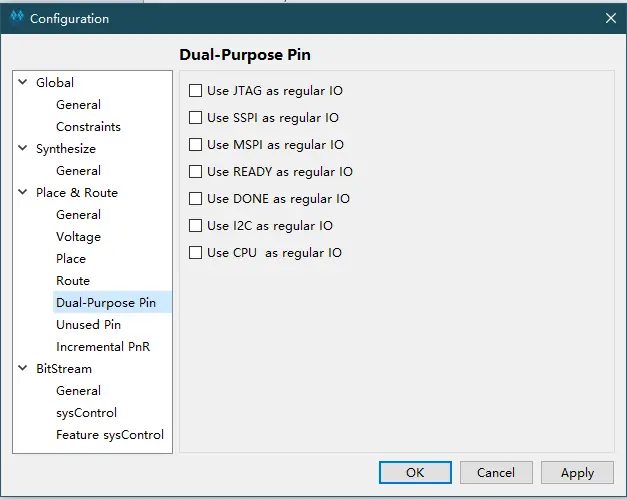Click the Dual-Purpose Pin page heading
This screenshot has width=627, height=499.
tap(245, 55)
